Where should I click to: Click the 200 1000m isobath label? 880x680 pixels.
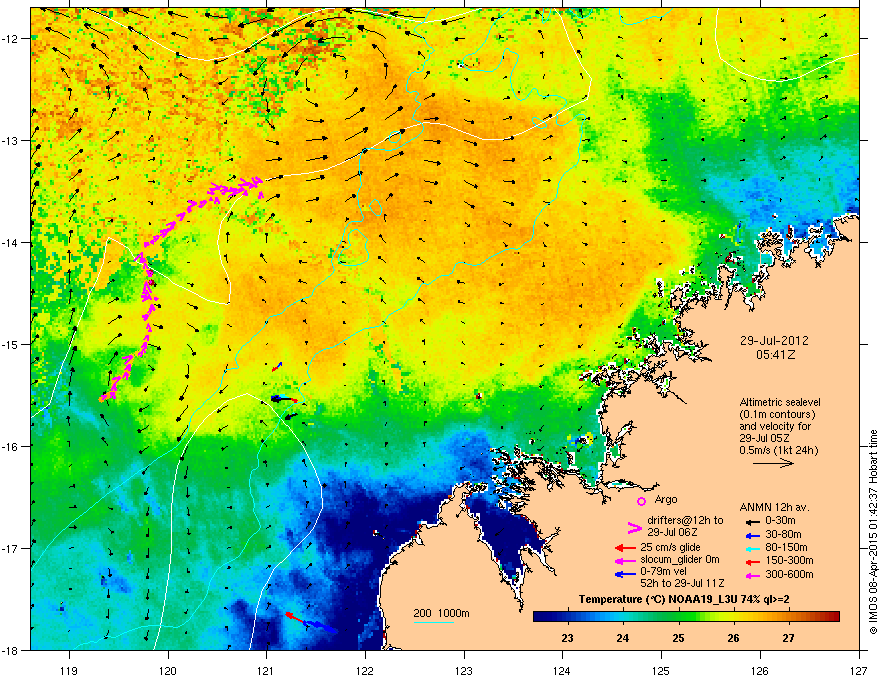441,613
